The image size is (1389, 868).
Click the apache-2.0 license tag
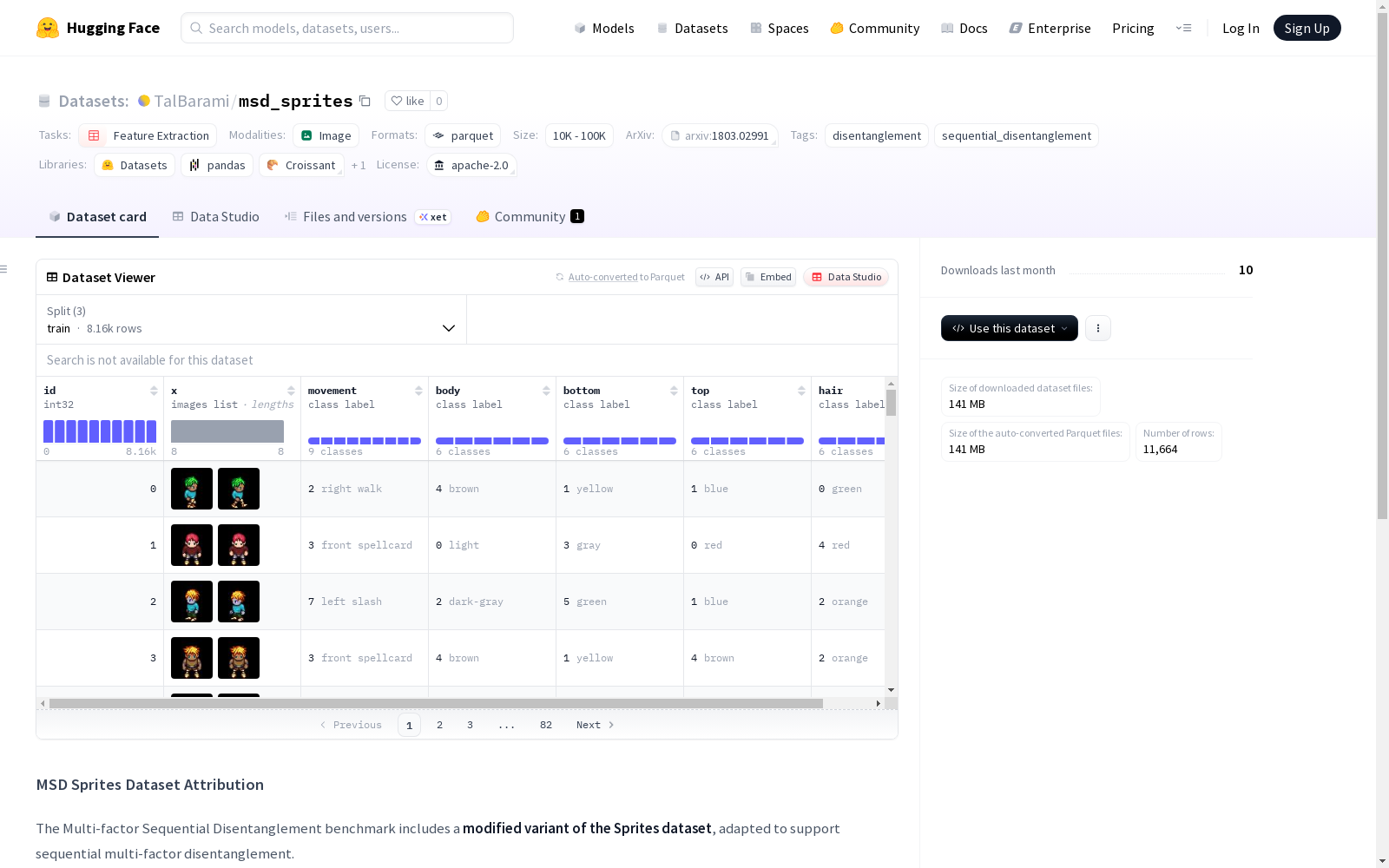[471, 165]
